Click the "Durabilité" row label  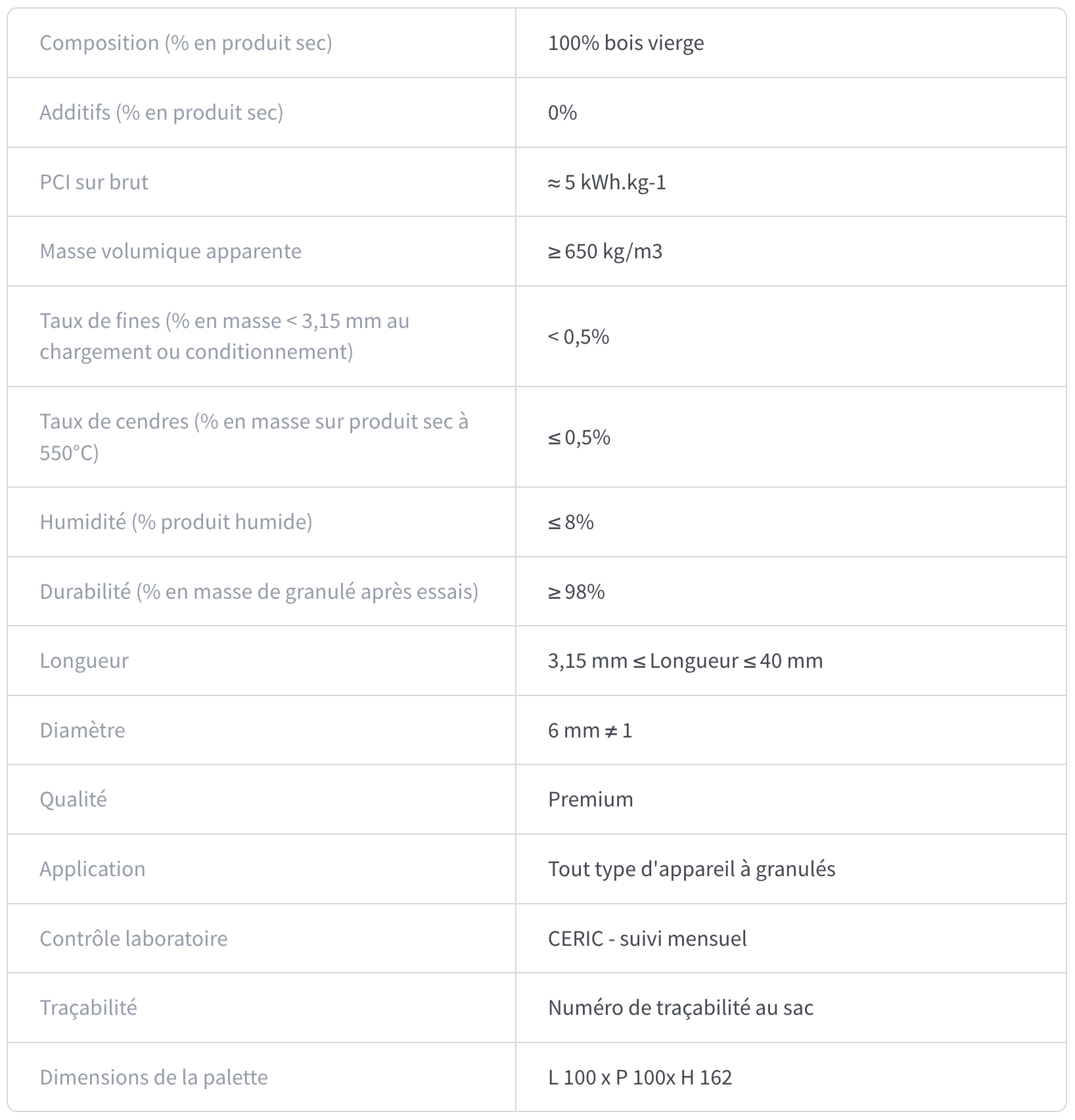[259, 592]
